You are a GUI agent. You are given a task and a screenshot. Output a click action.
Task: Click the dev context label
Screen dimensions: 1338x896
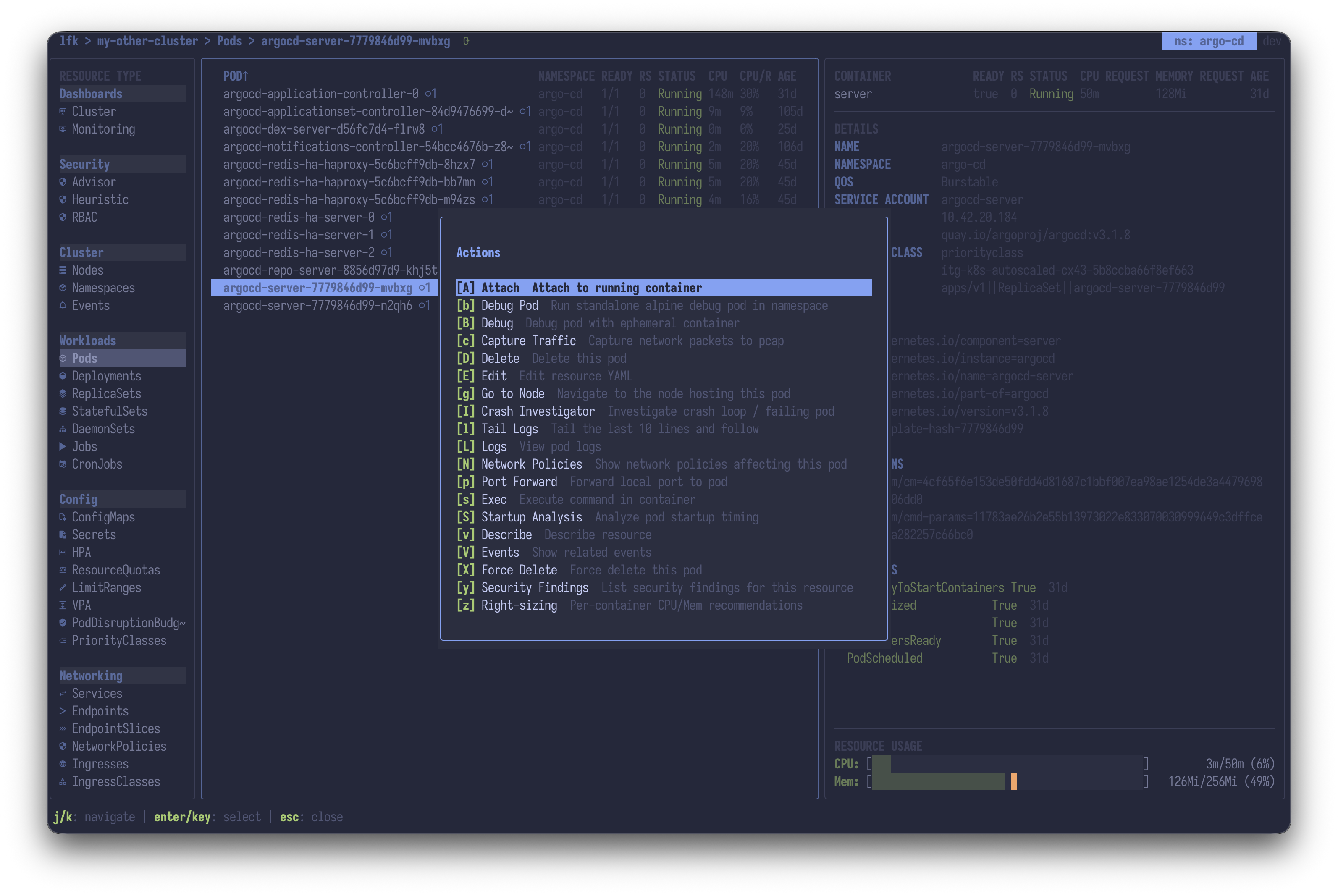click(x=1272, y=41)
